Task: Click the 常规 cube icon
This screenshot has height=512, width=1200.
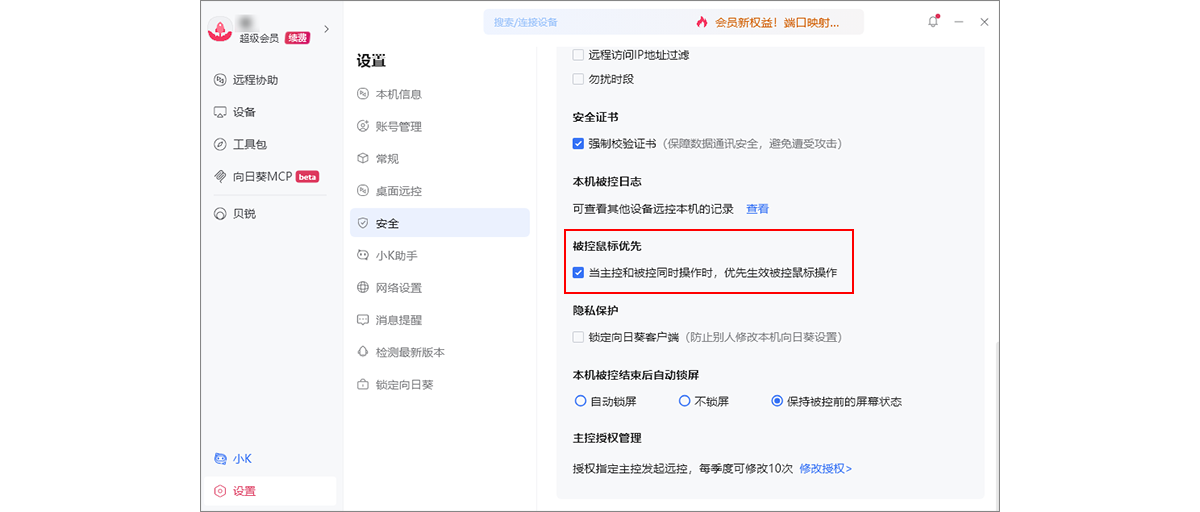Action: tap(363, 158)
